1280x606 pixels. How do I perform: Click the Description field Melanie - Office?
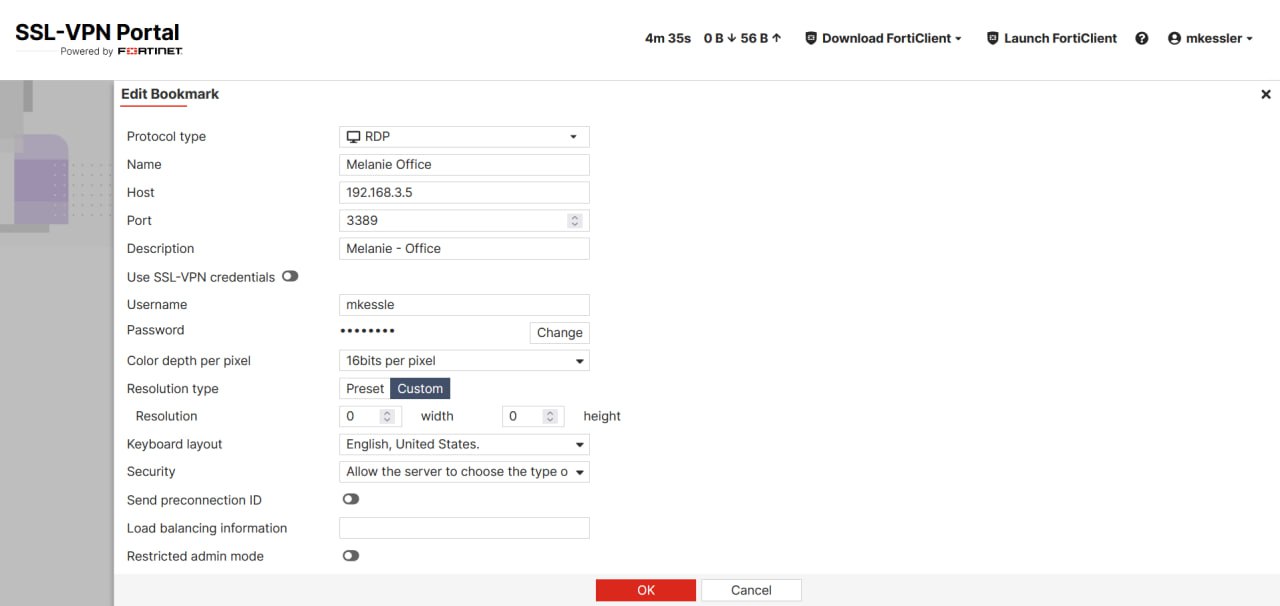(x=464, y=248)
